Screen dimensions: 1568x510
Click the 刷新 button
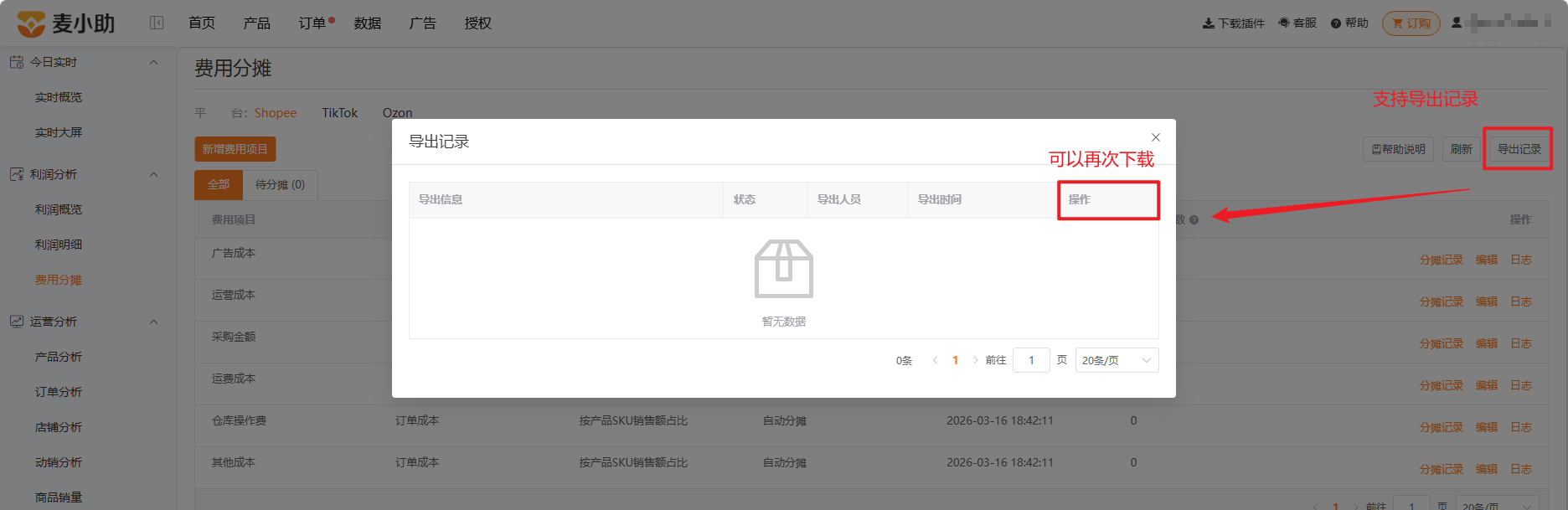point(1462,149)
